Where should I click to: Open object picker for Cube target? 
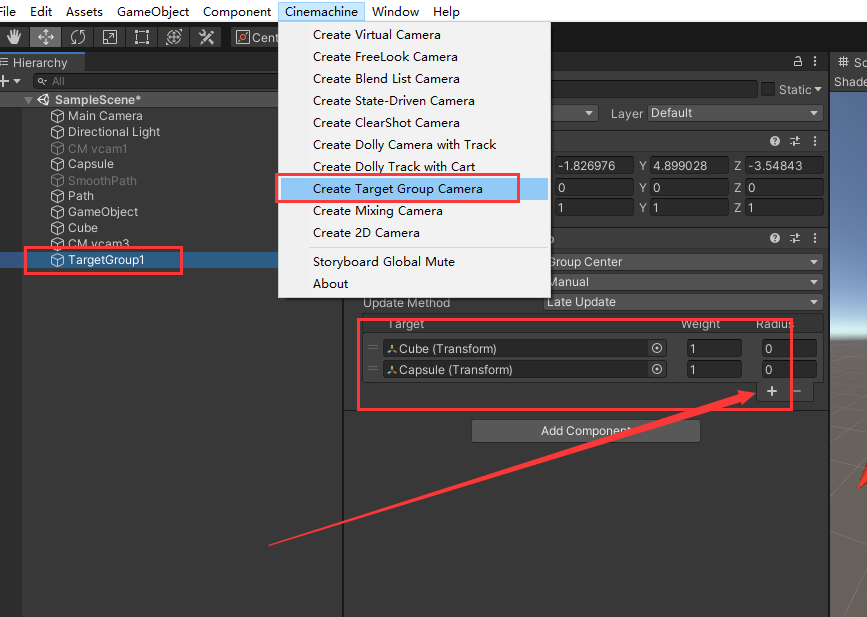(657, 348)
